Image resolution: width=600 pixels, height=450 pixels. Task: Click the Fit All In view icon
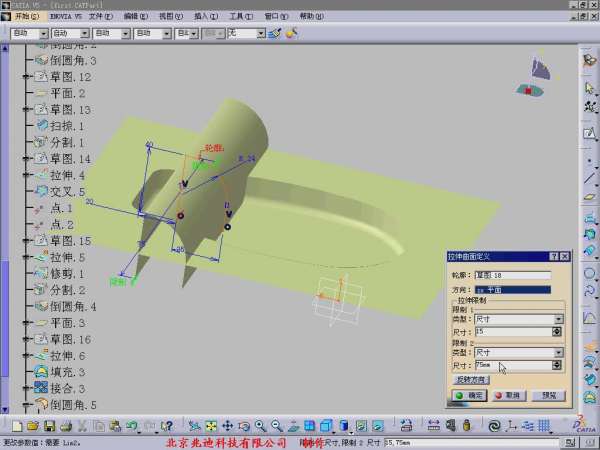tap(211, 426)
